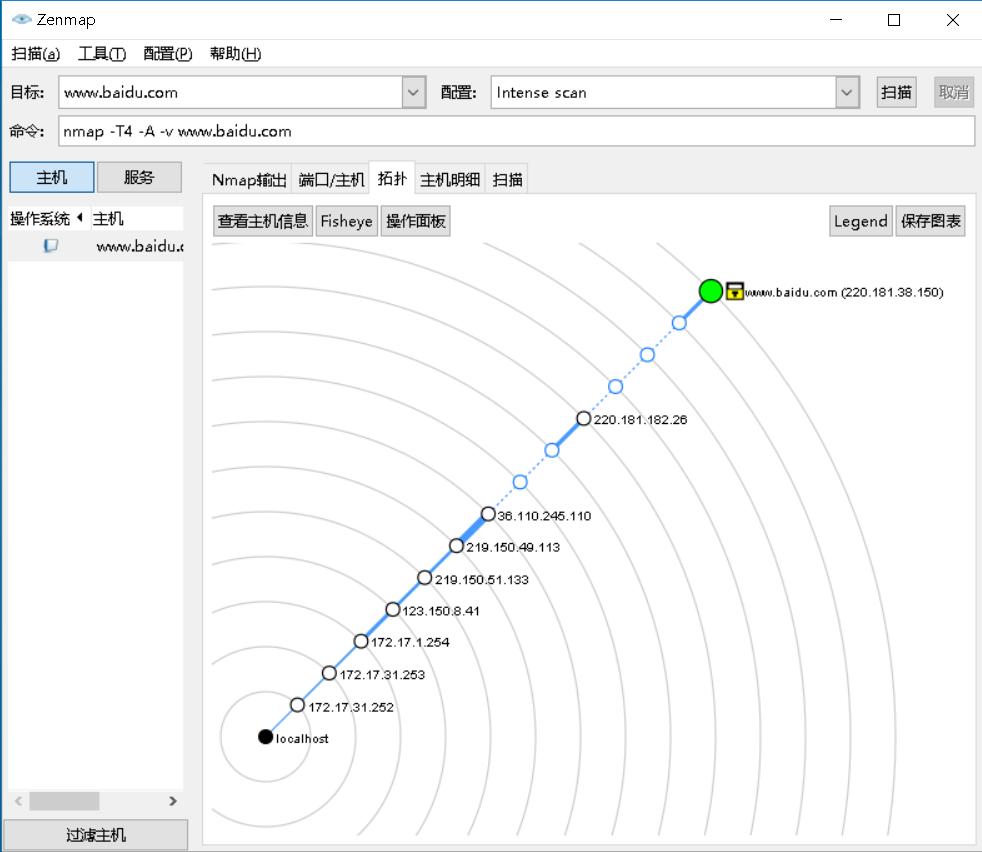
Task: Open the 帮助(H) menu
Action: [x=235, y=54]
